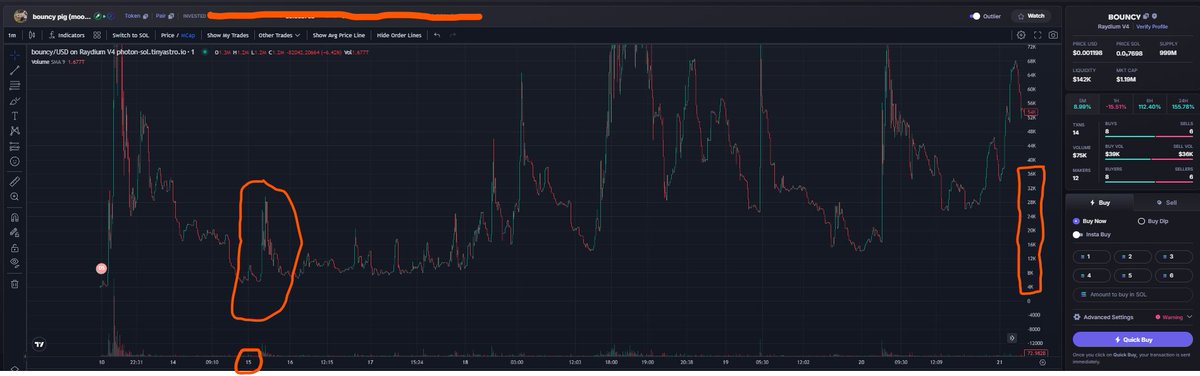Hide all drawings with eye icon
Screen dimensions: 1200x376
coord(14,262)
